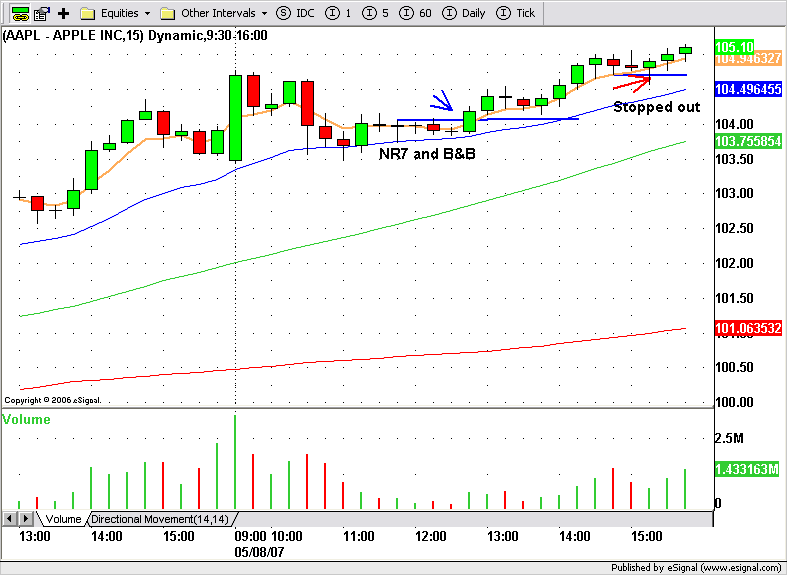
Task: Click the Equities folder icon
Action: (x=88, y=14)
